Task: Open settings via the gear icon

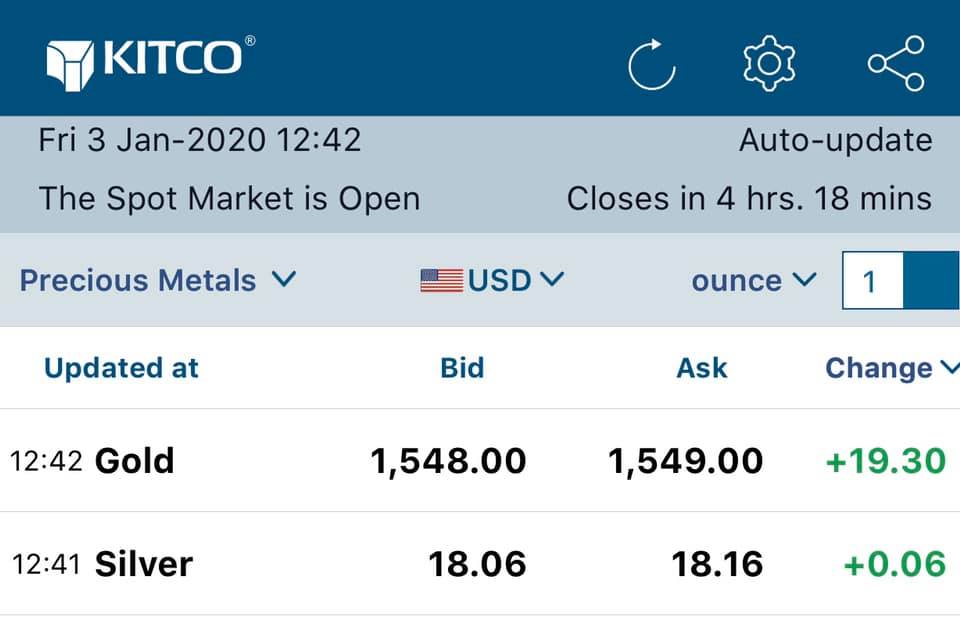Action: click(769, 63)
